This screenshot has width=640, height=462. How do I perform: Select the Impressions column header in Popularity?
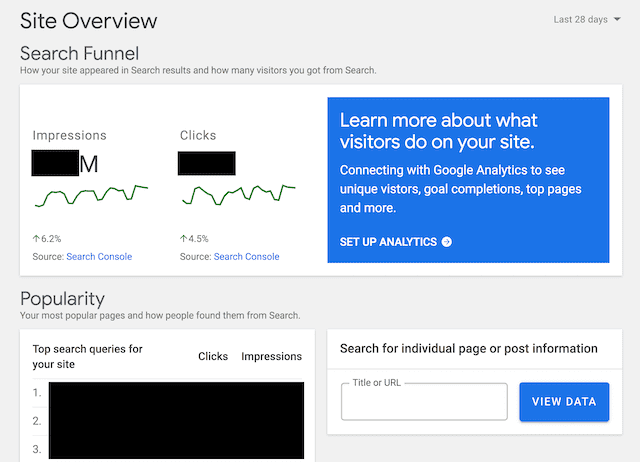coord(271,356)
